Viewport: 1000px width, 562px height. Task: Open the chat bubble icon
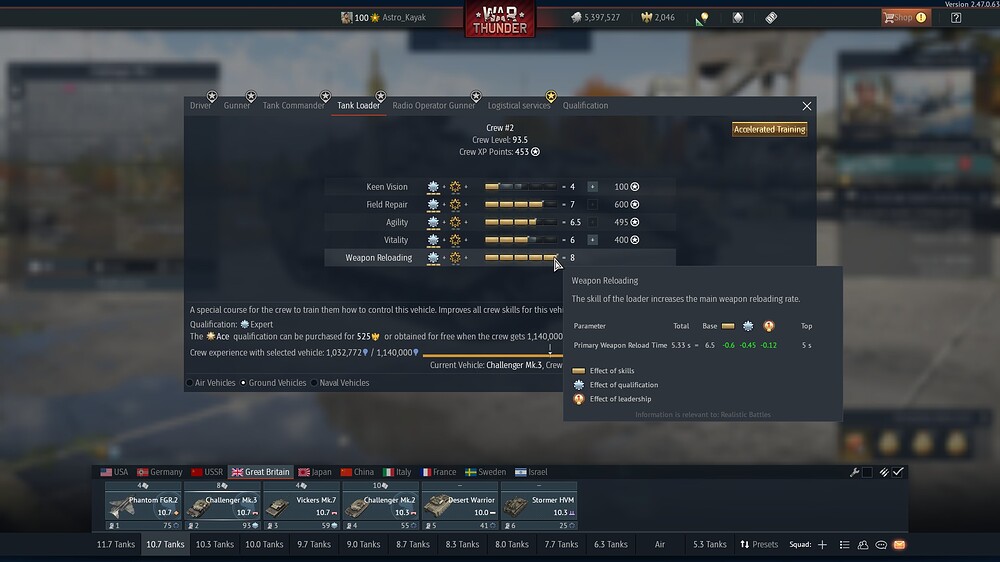[881, 545]
